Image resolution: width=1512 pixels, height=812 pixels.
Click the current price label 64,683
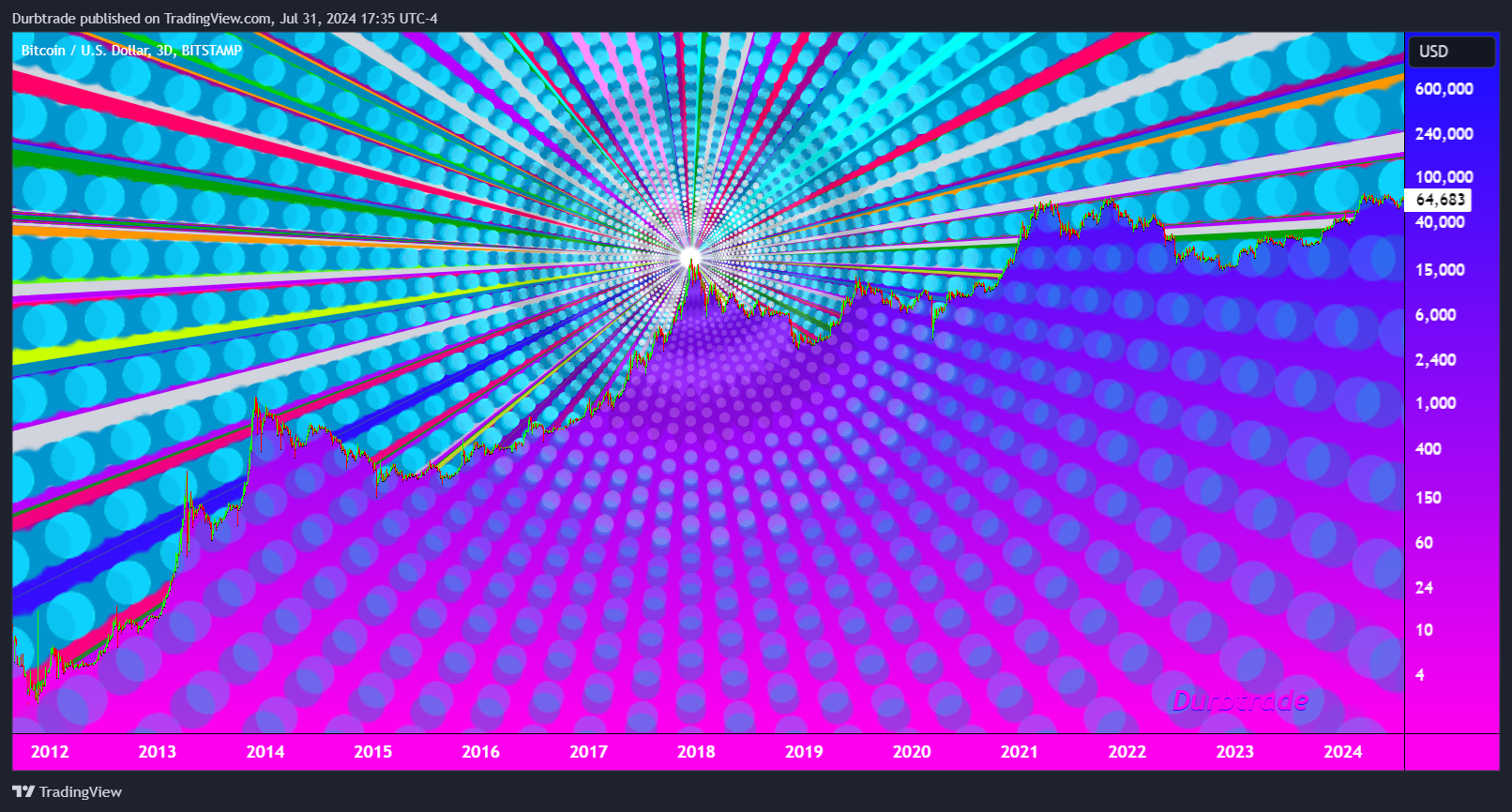coord(1440,200)
